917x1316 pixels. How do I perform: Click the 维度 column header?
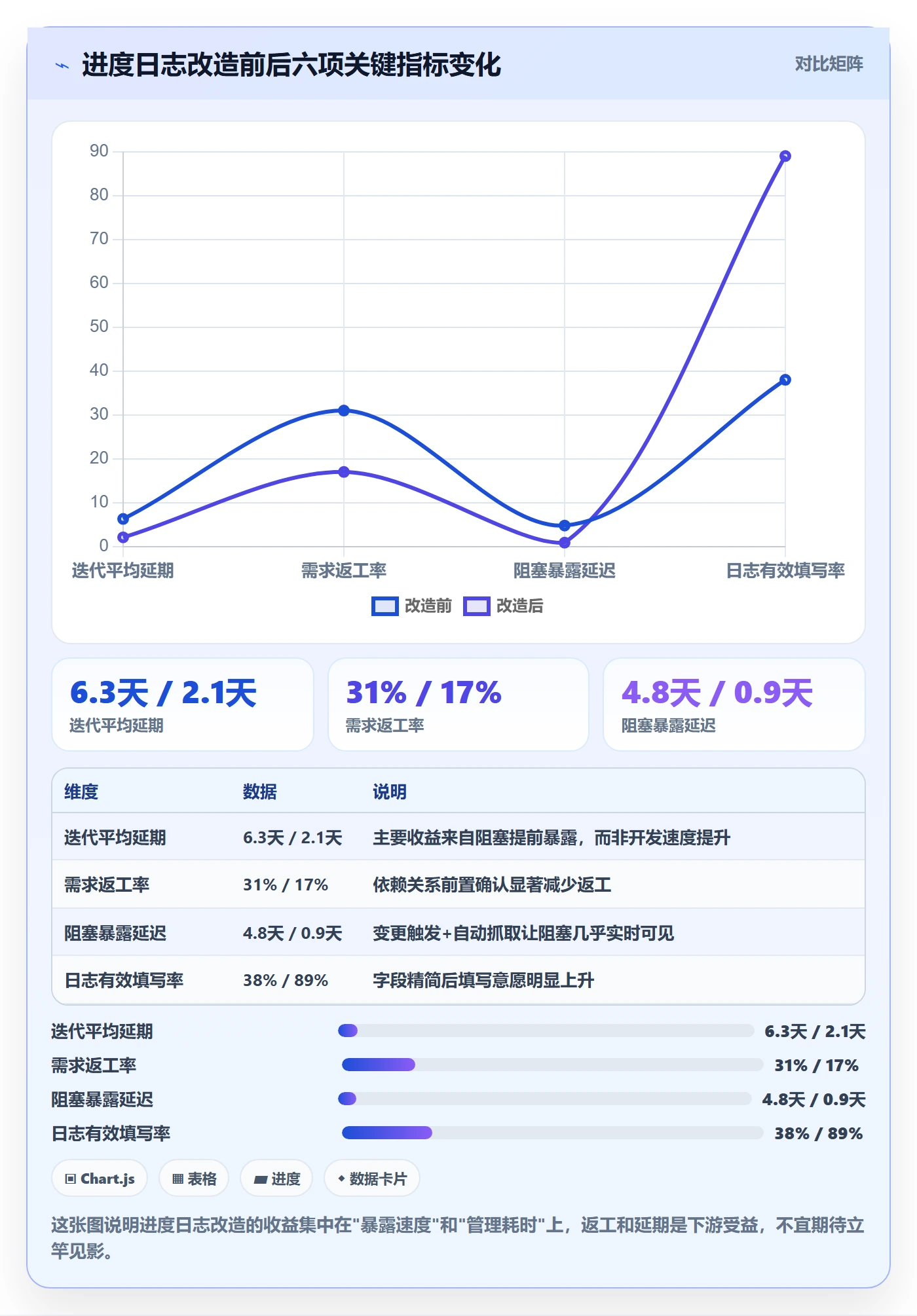81,792
